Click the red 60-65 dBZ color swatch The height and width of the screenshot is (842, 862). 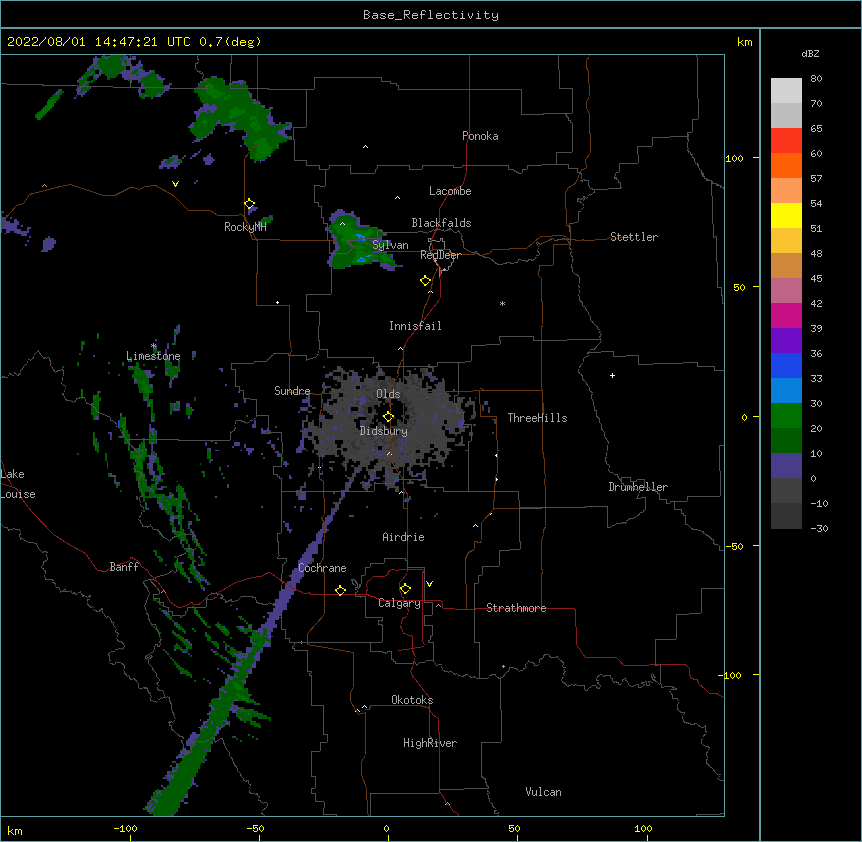[x=786, y=140]
